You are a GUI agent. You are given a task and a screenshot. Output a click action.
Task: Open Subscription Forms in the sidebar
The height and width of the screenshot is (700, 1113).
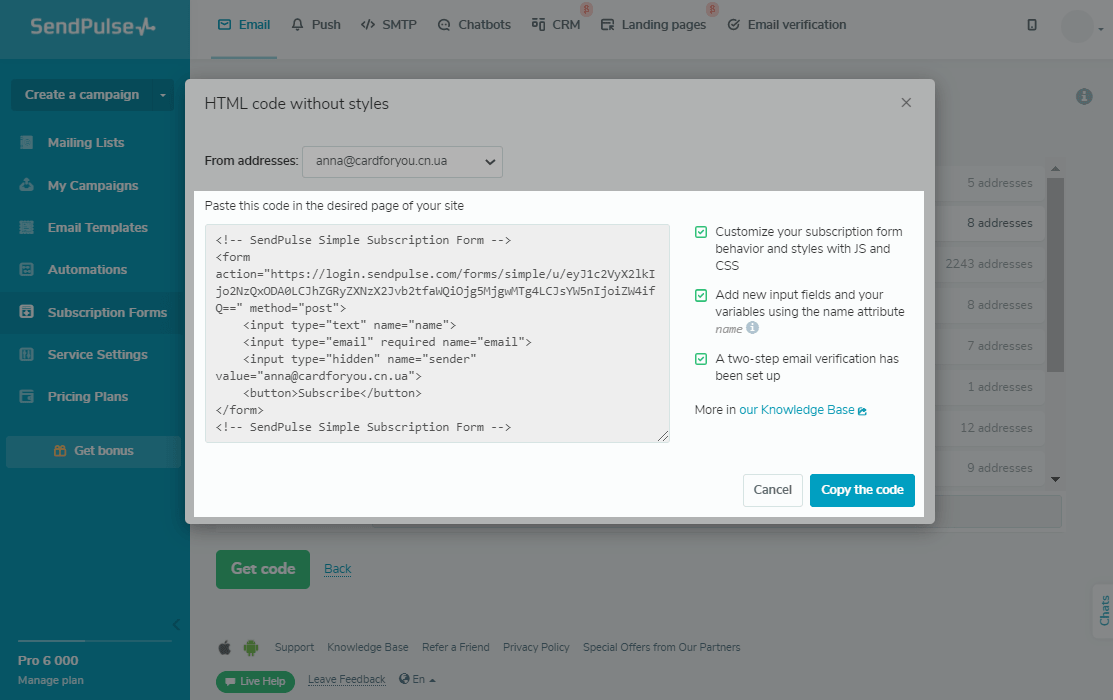click(x=107, y=312)
